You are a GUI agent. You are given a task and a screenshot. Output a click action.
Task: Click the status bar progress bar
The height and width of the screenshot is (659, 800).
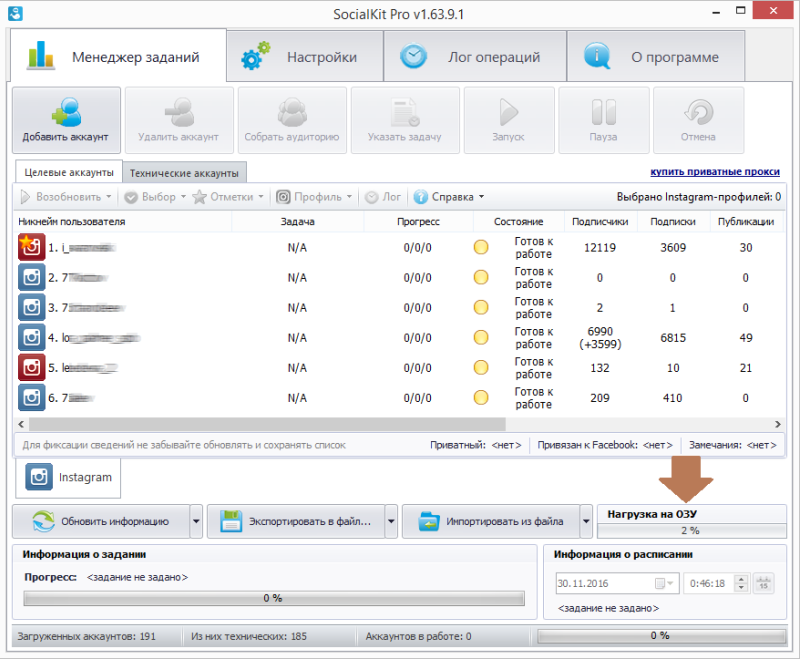[661, 636]
